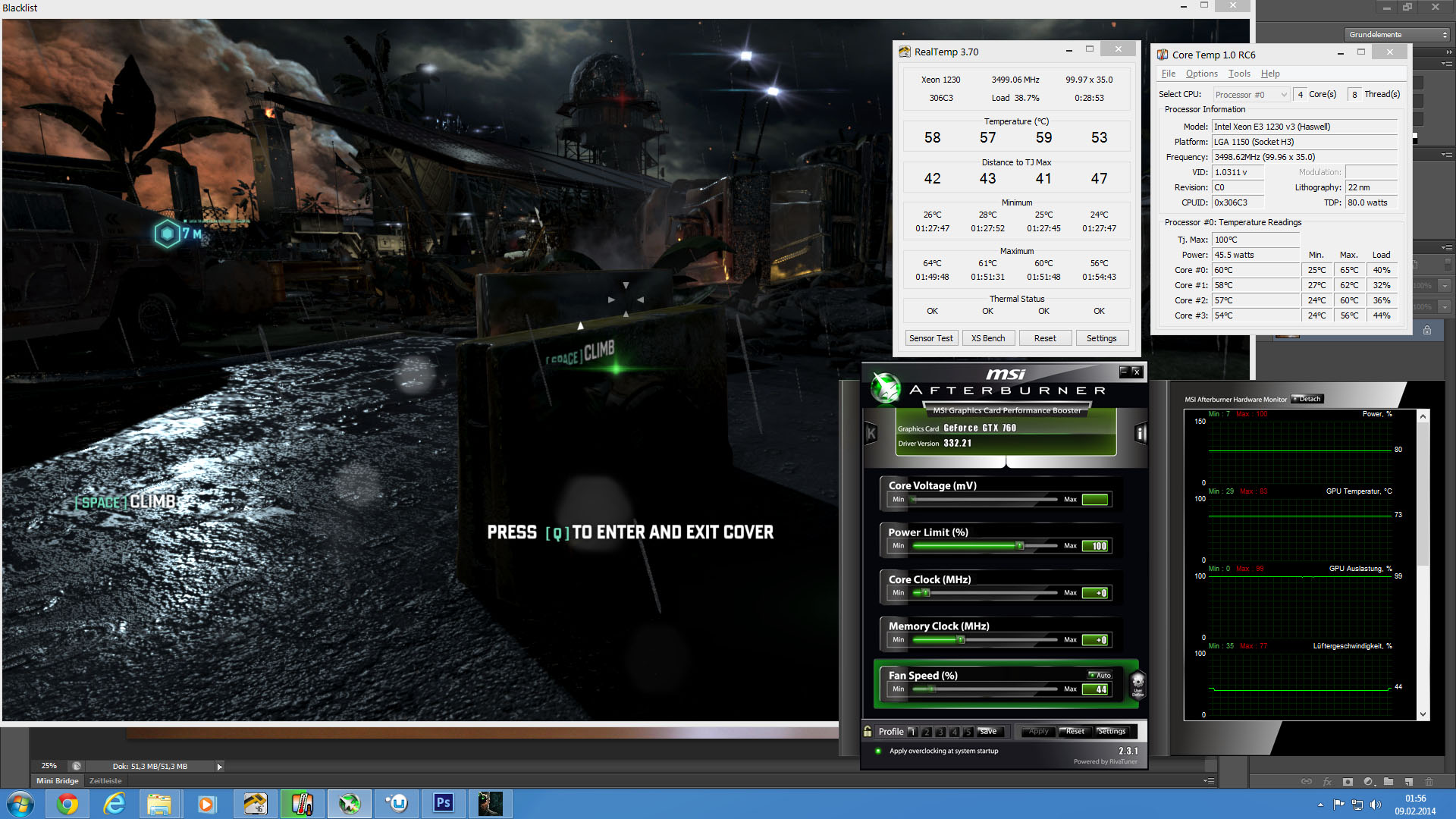Click the Photoshop add layer mask icon
Screen dimensions: 1456x819
tap(1348, 781)
